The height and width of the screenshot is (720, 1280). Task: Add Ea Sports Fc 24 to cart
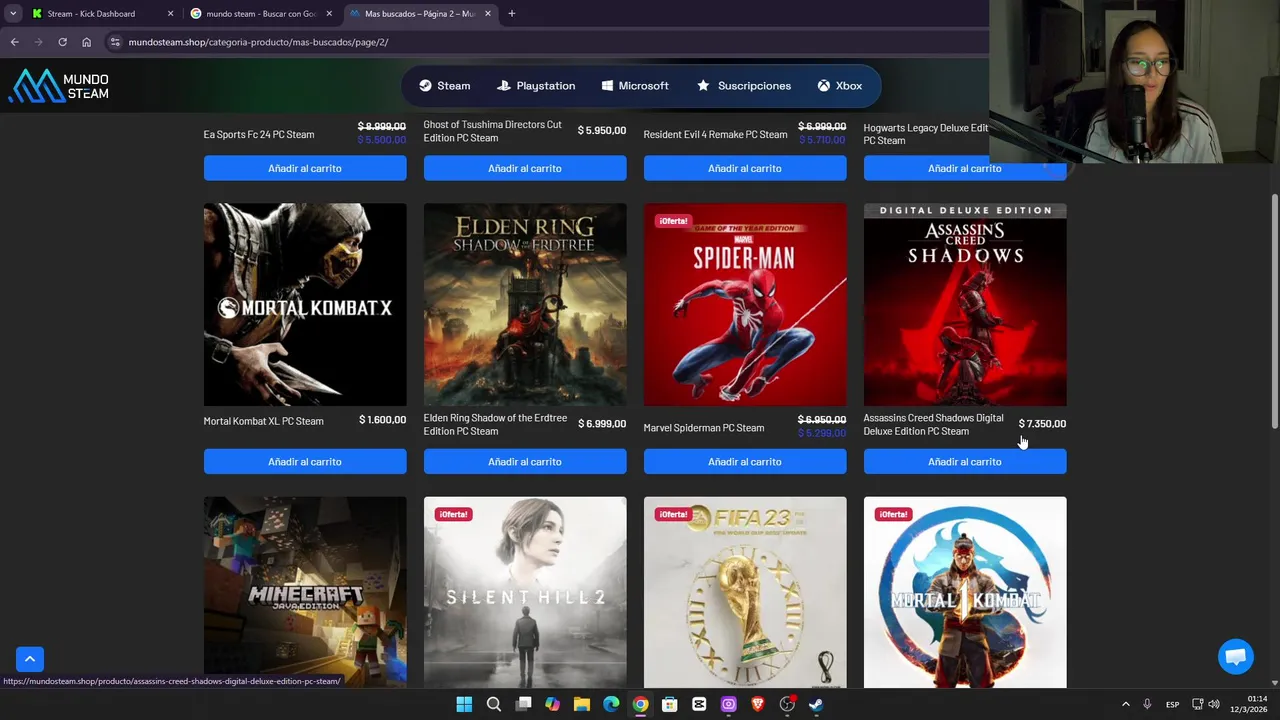(x=305, y=168)
